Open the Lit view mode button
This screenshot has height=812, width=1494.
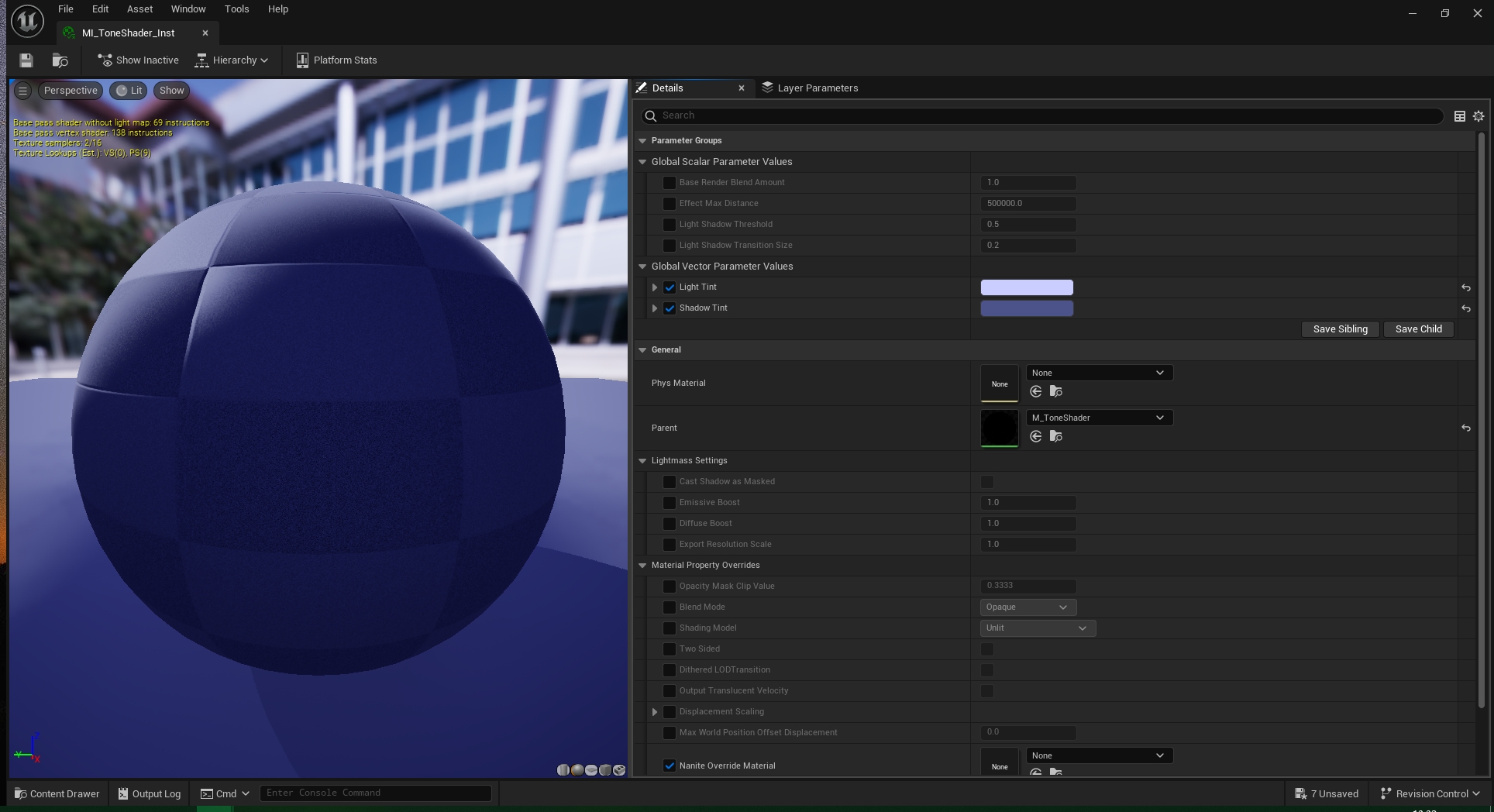pyautogui.click(x=129, y=91)
